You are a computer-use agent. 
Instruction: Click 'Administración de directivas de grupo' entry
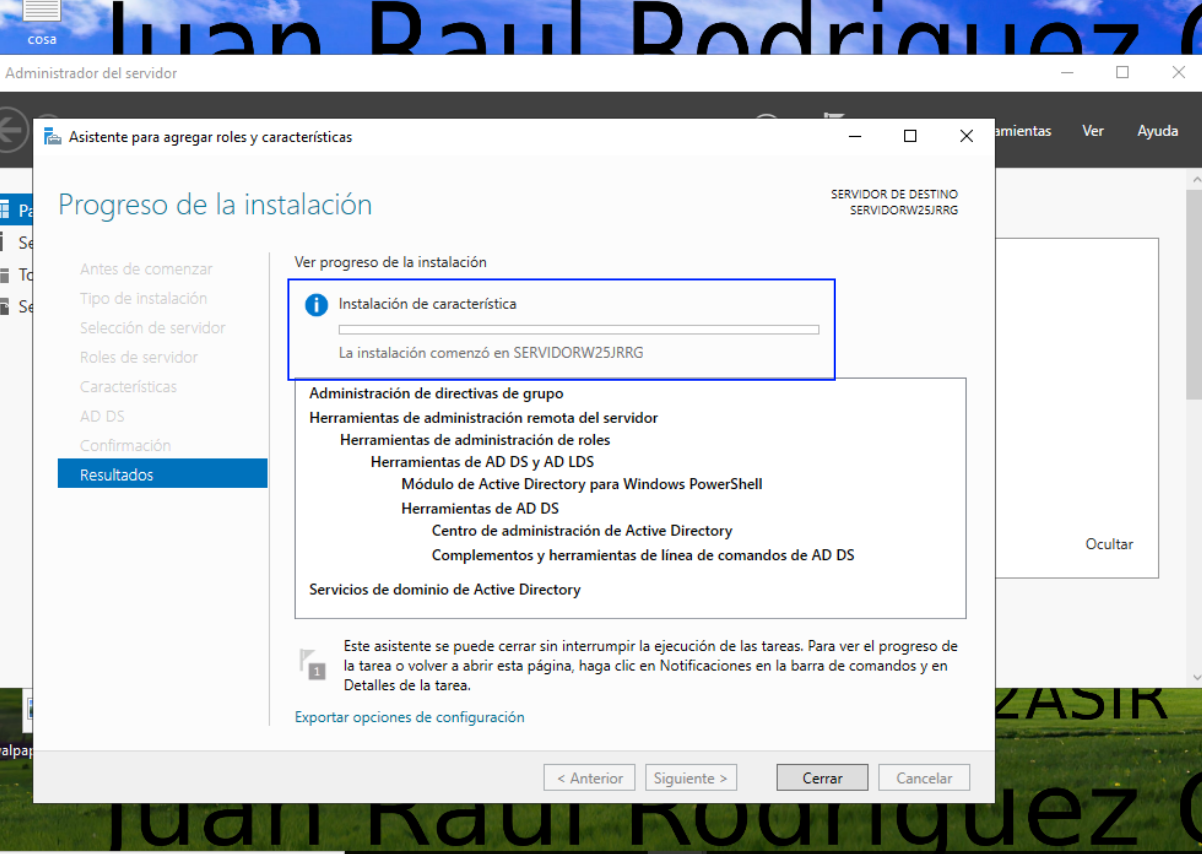point(436,394)
